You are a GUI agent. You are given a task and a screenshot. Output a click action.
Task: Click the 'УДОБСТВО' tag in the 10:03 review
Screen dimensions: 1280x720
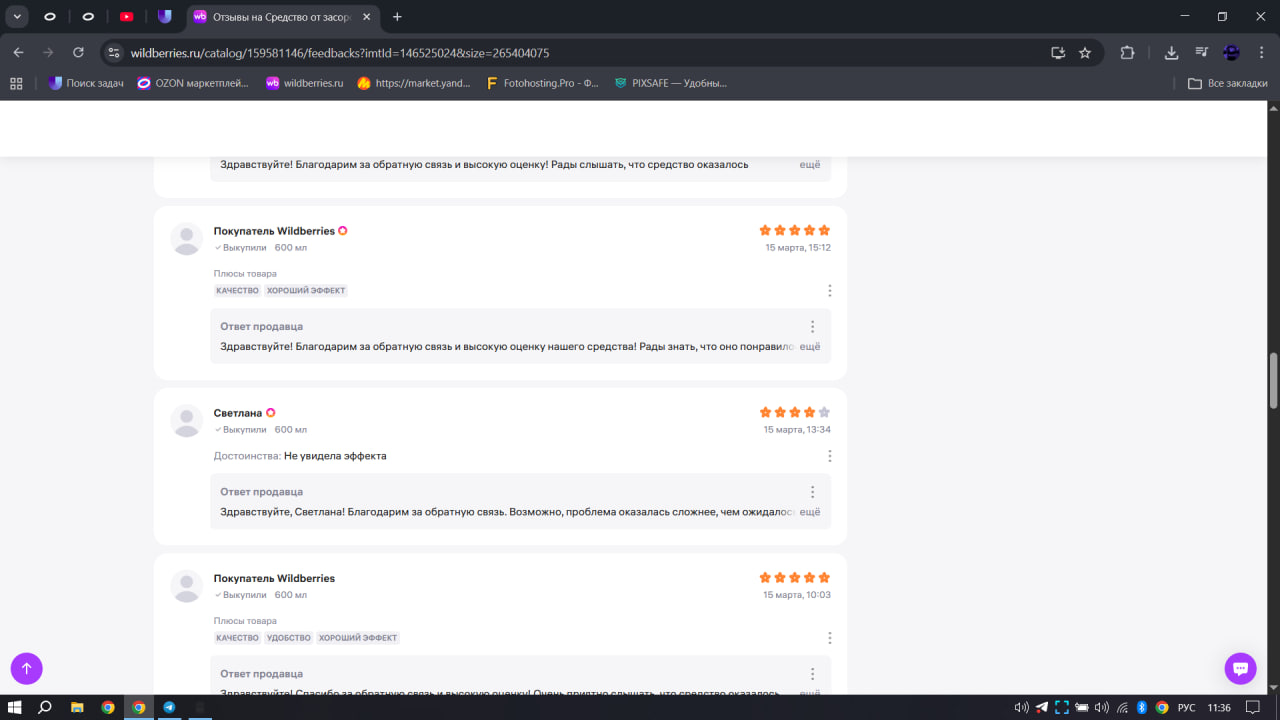click(x=289, y=638)
